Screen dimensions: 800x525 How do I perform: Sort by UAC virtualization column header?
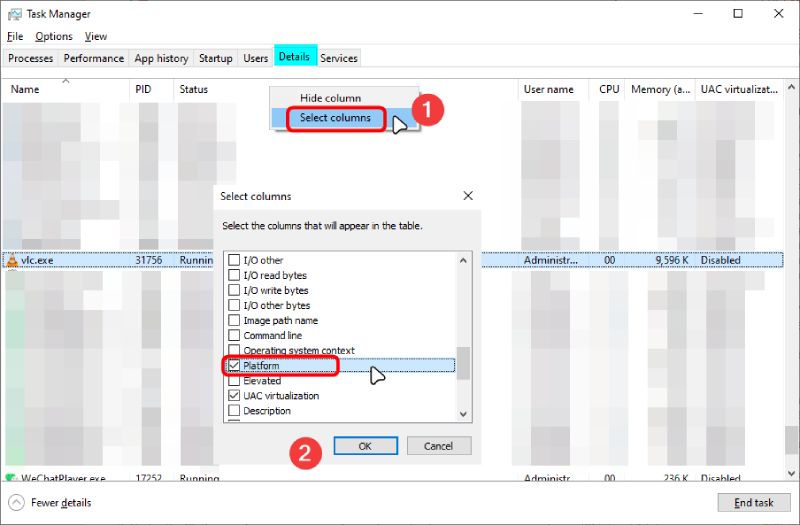(739, 89)
